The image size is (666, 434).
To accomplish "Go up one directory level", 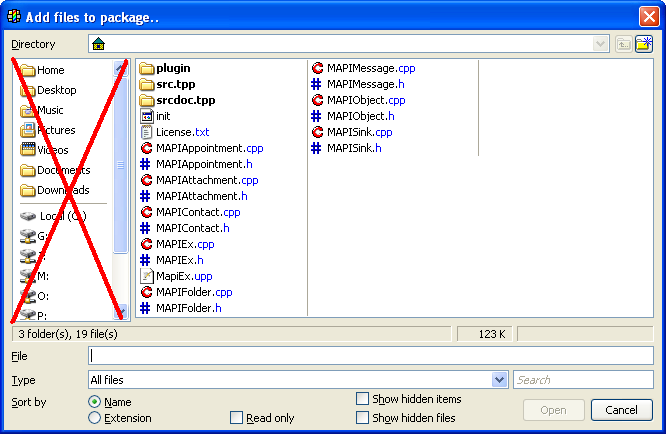I will click(x=623, y=44).
